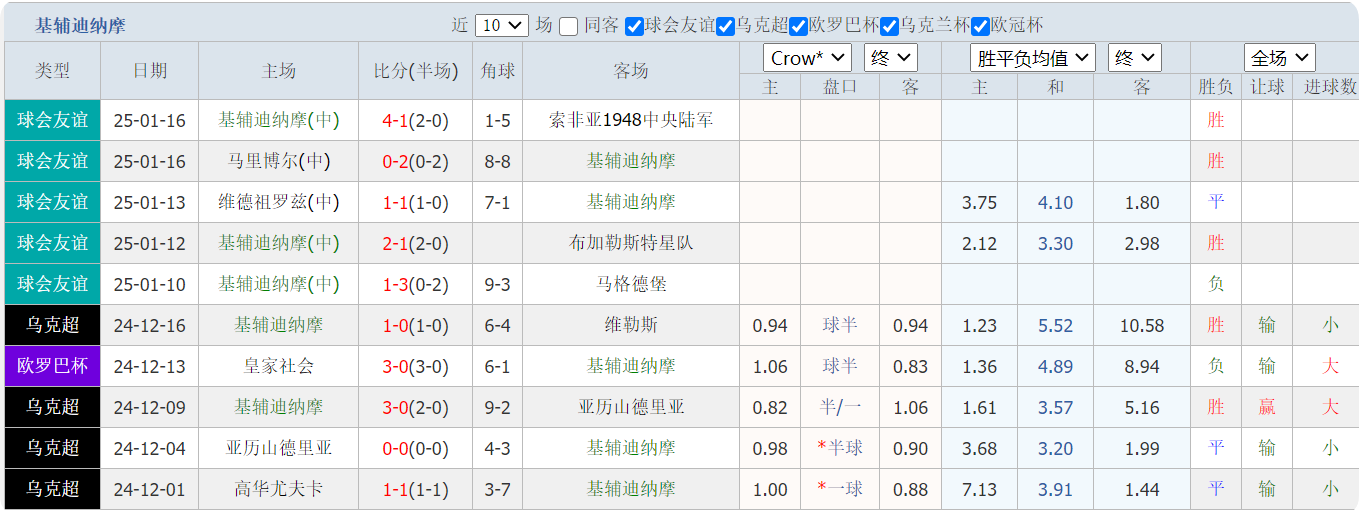Open the 布加勒斯特星队 team link
This screenshot has width=1359, height=515.
(x=631, y=243)
